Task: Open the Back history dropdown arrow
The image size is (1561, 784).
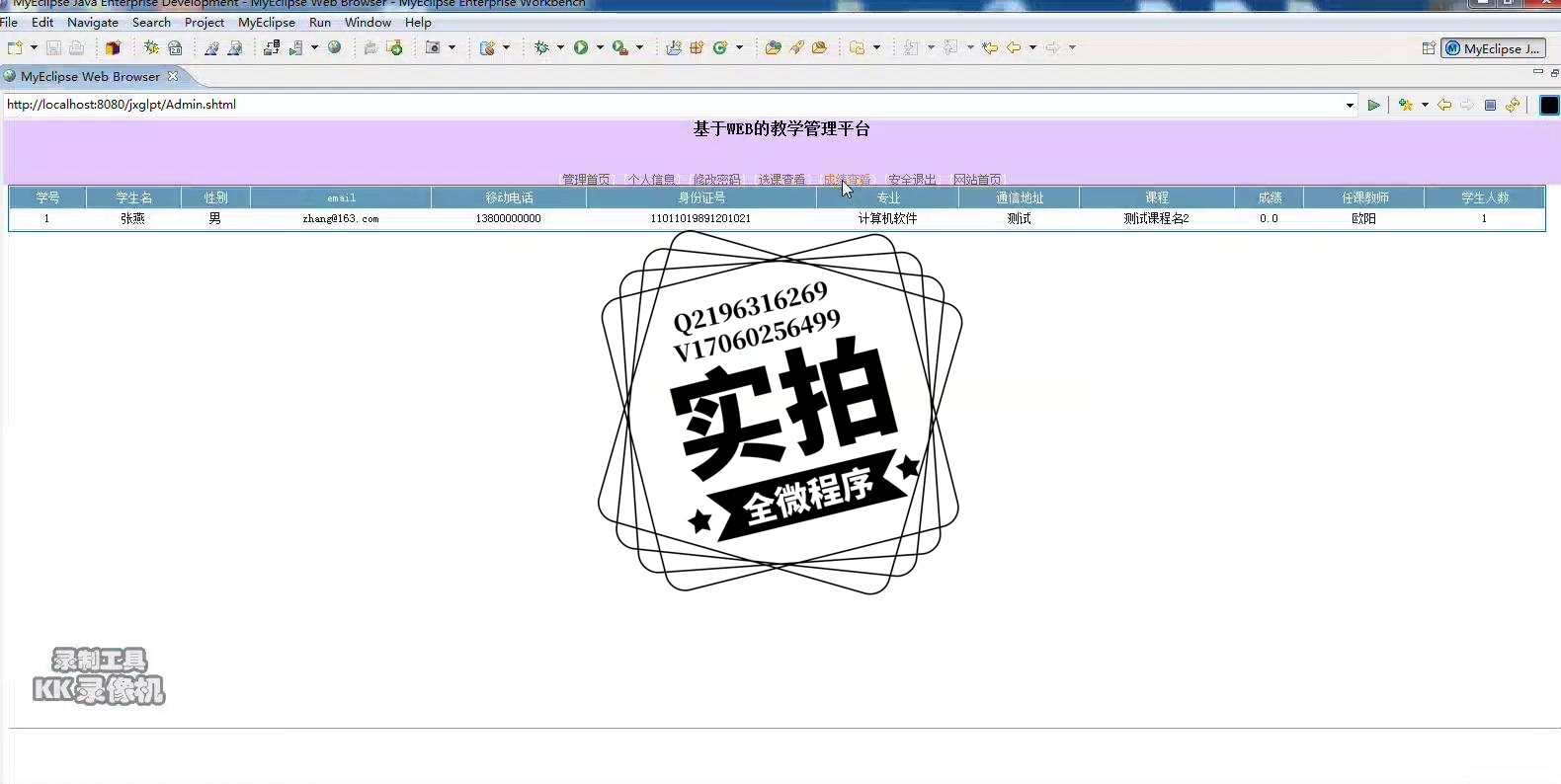Action: tap(1032, 47)
